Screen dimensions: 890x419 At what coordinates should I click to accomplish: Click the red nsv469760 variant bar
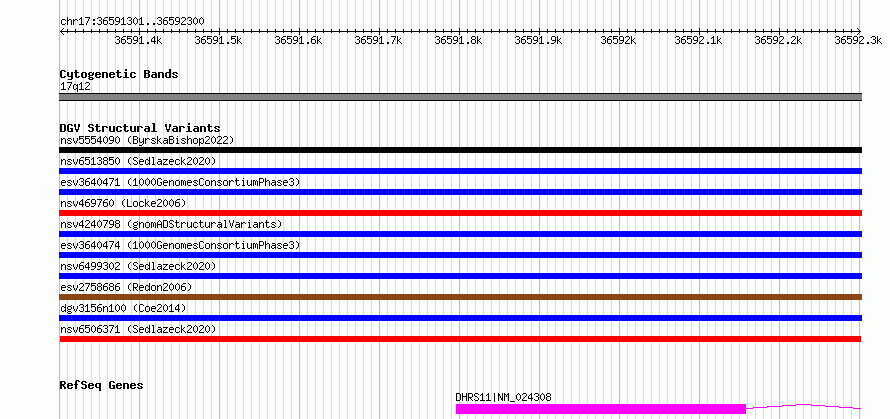pos(460,213)
